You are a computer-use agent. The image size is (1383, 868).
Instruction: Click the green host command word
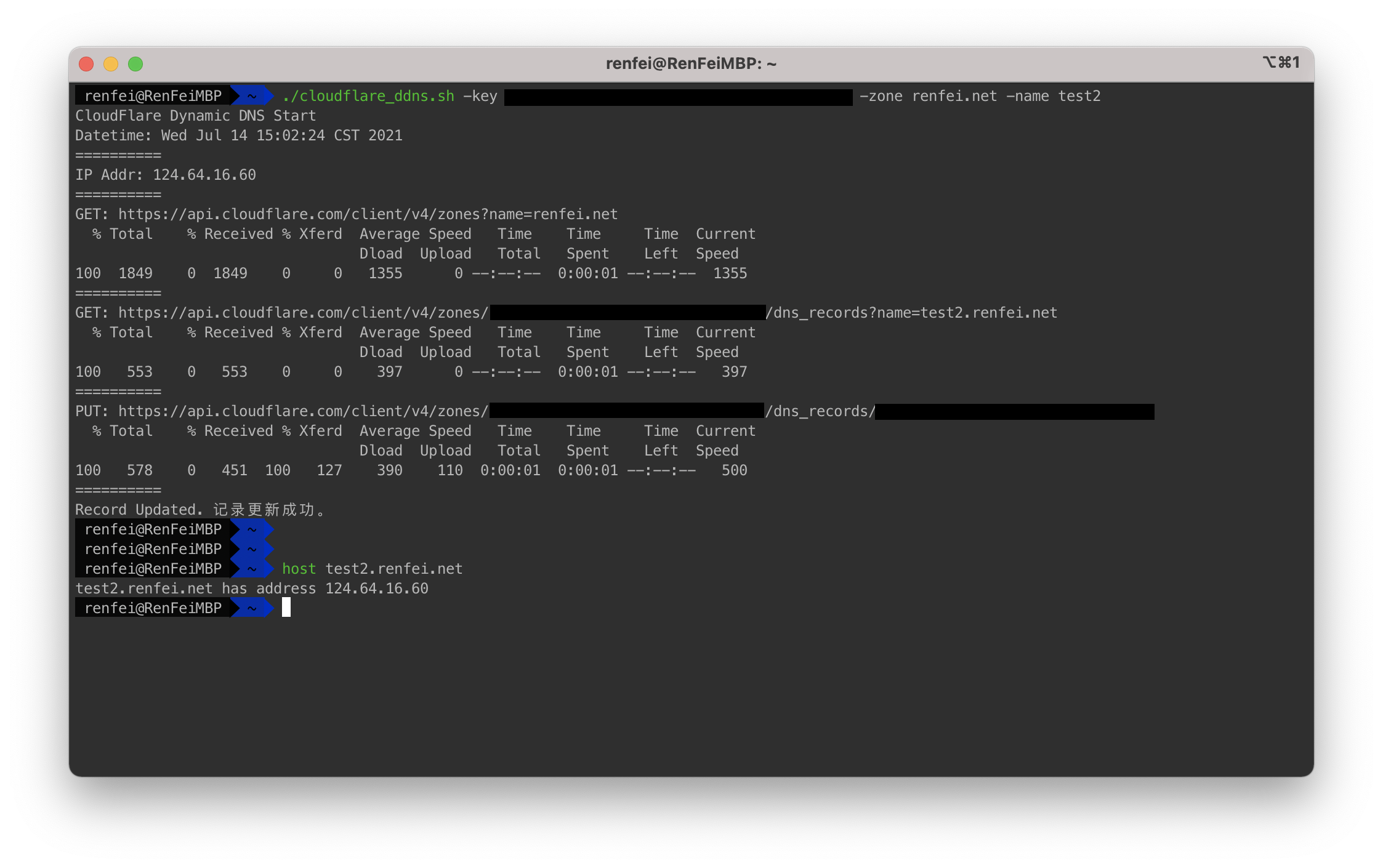coord(299,569)
